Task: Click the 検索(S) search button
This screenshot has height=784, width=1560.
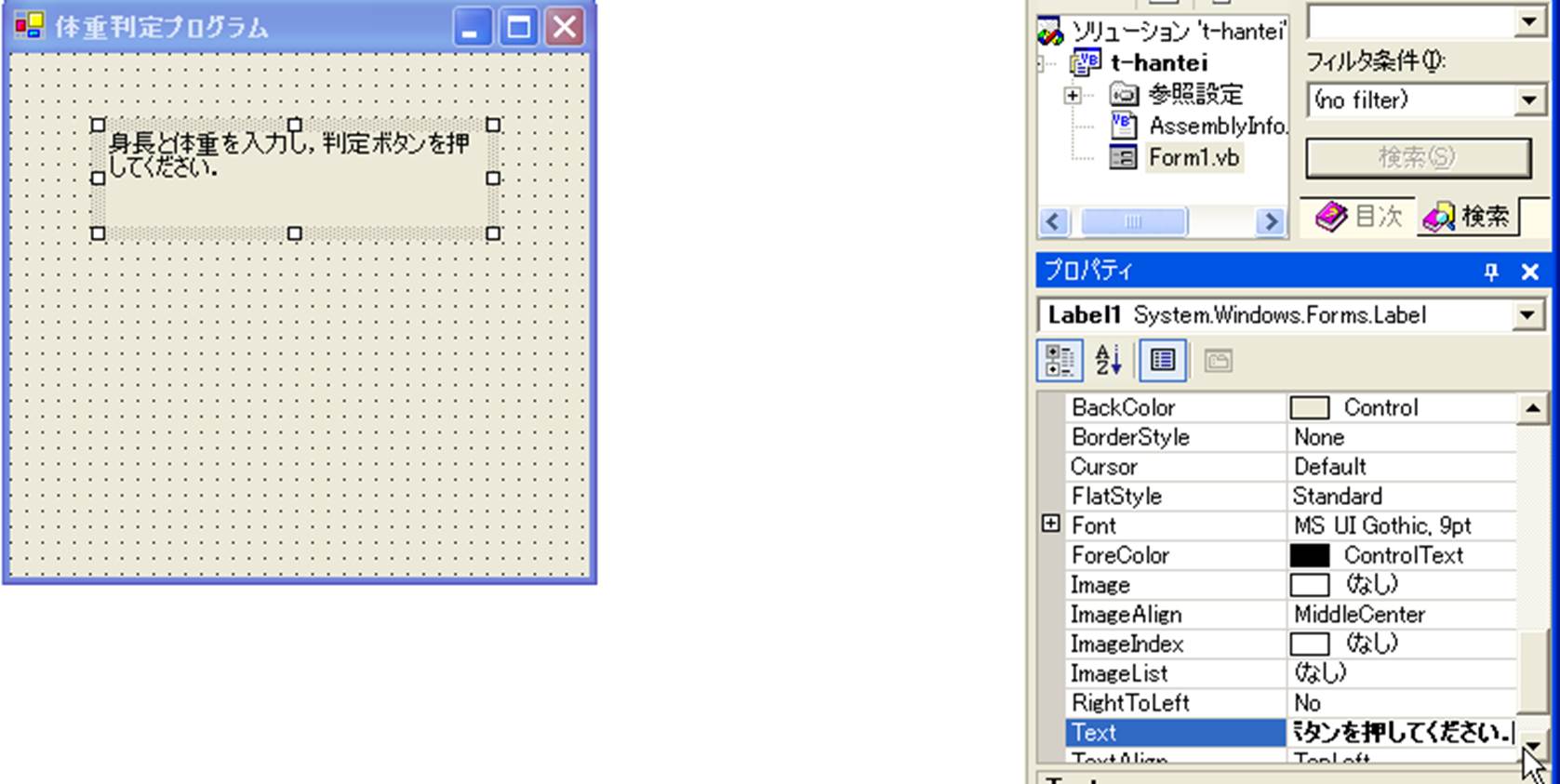Action: (x=1417, y=158)
